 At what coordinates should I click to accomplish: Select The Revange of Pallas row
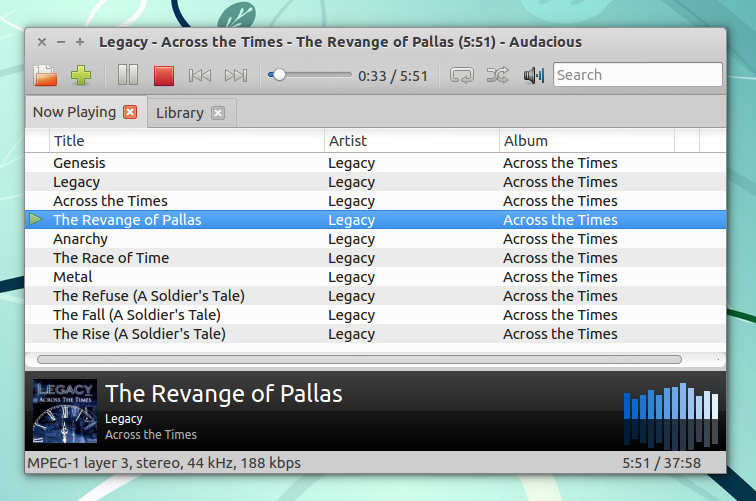(376, 220)
